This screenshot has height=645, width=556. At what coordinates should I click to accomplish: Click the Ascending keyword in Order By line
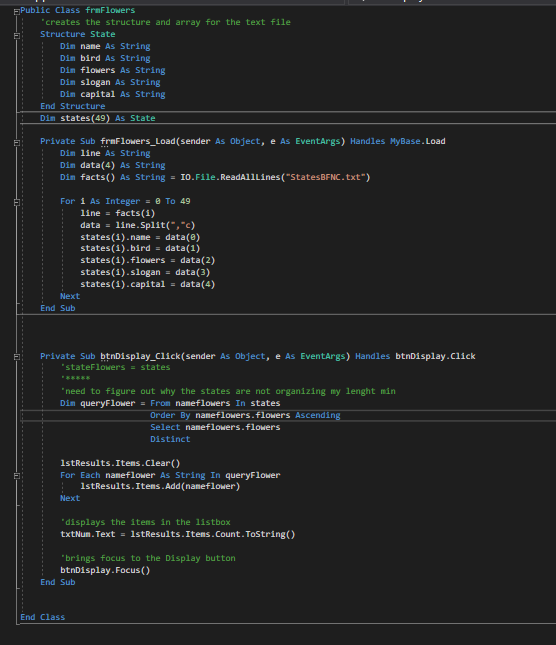point(318,415)
